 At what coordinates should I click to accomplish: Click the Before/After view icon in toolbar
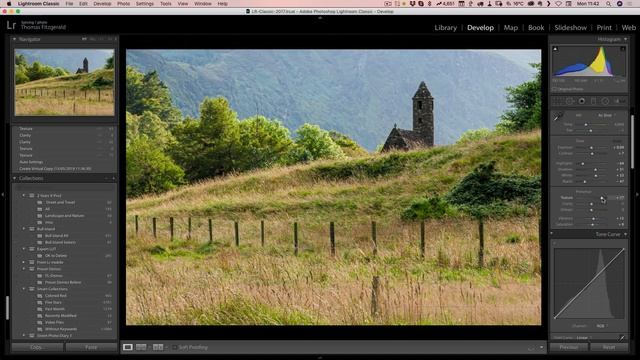click(x=158, y=347)
